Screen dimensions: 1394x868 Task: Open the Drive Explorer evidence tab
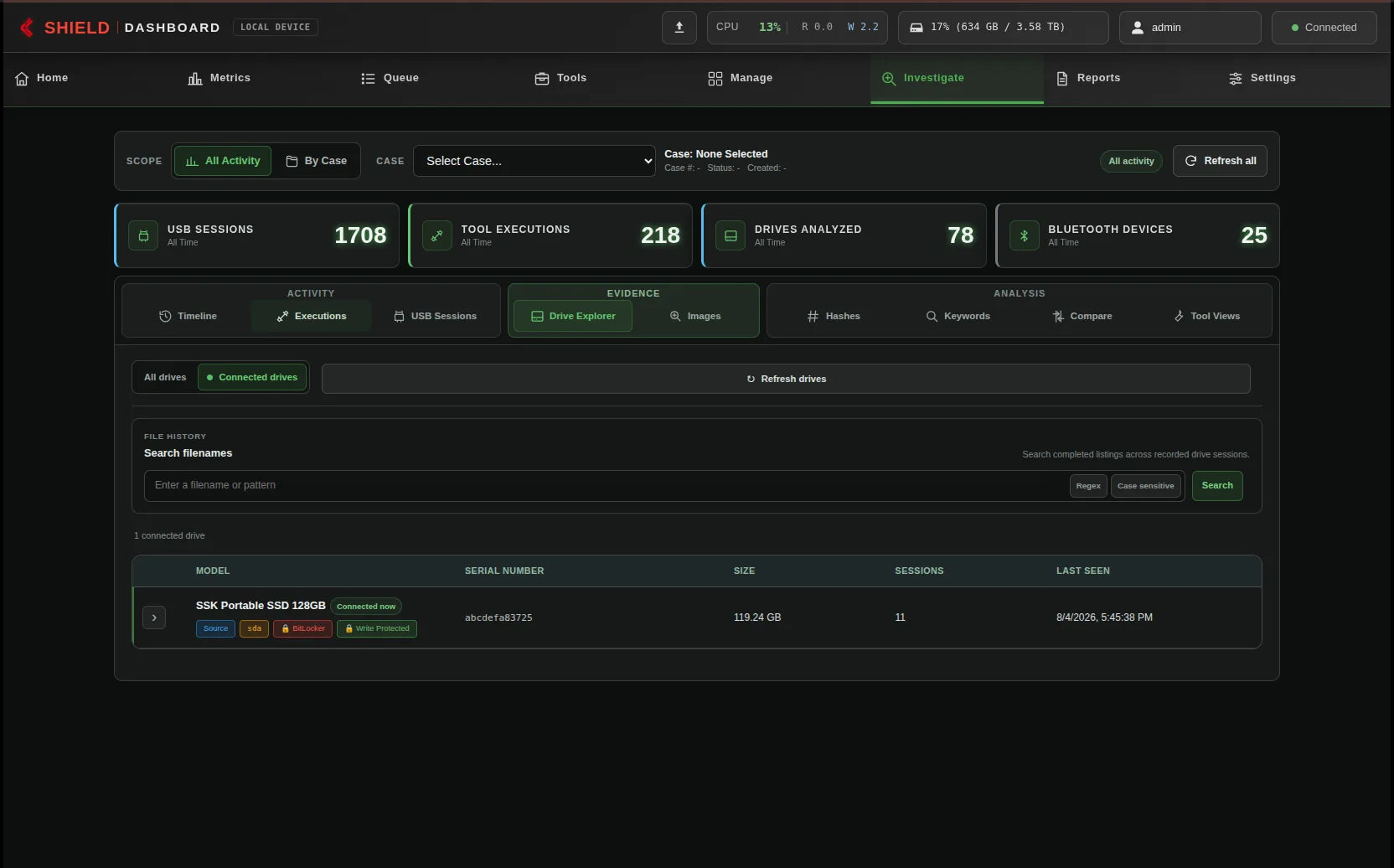pyautogui.click(x=573, y=316)
